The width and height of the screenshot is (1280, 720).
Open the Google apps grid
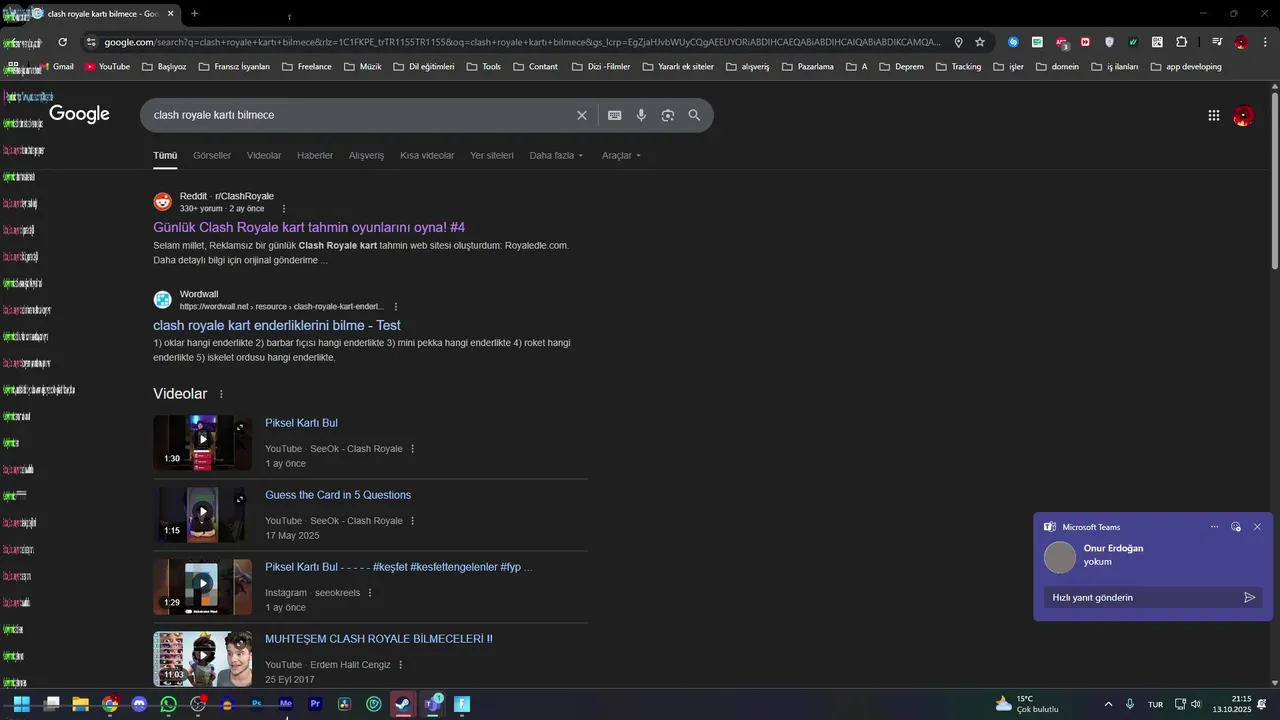coord(1214,115)
